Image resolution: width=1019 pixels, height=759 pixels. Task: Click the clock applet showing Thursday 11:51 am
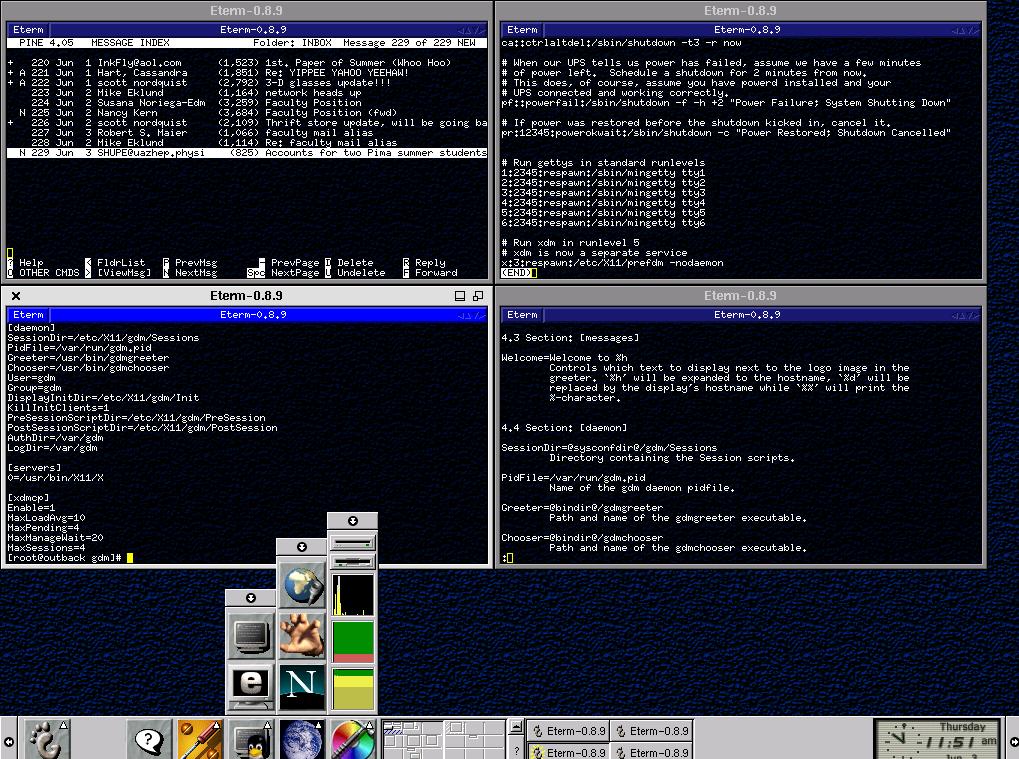tap(938, 740)
